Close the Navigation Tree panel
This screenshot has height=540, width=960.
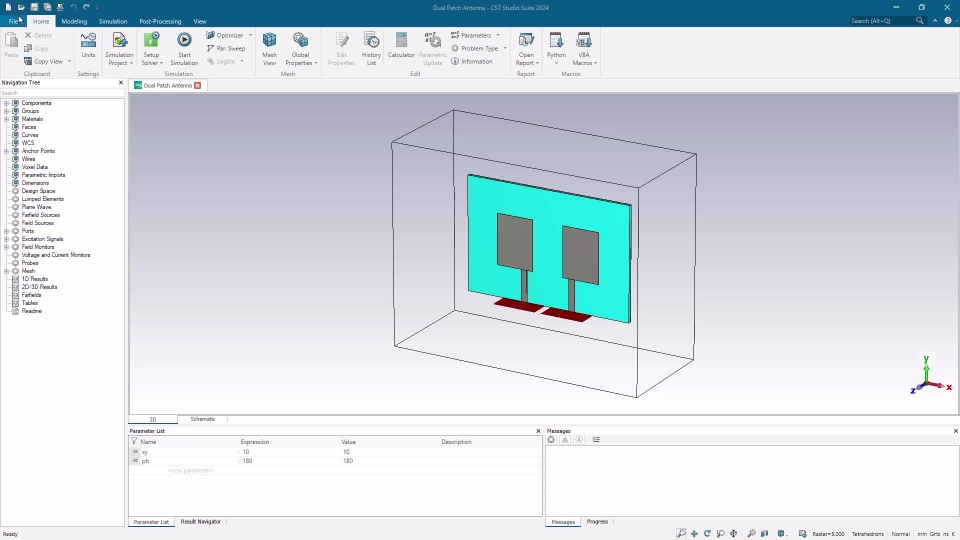coord(121,83)
